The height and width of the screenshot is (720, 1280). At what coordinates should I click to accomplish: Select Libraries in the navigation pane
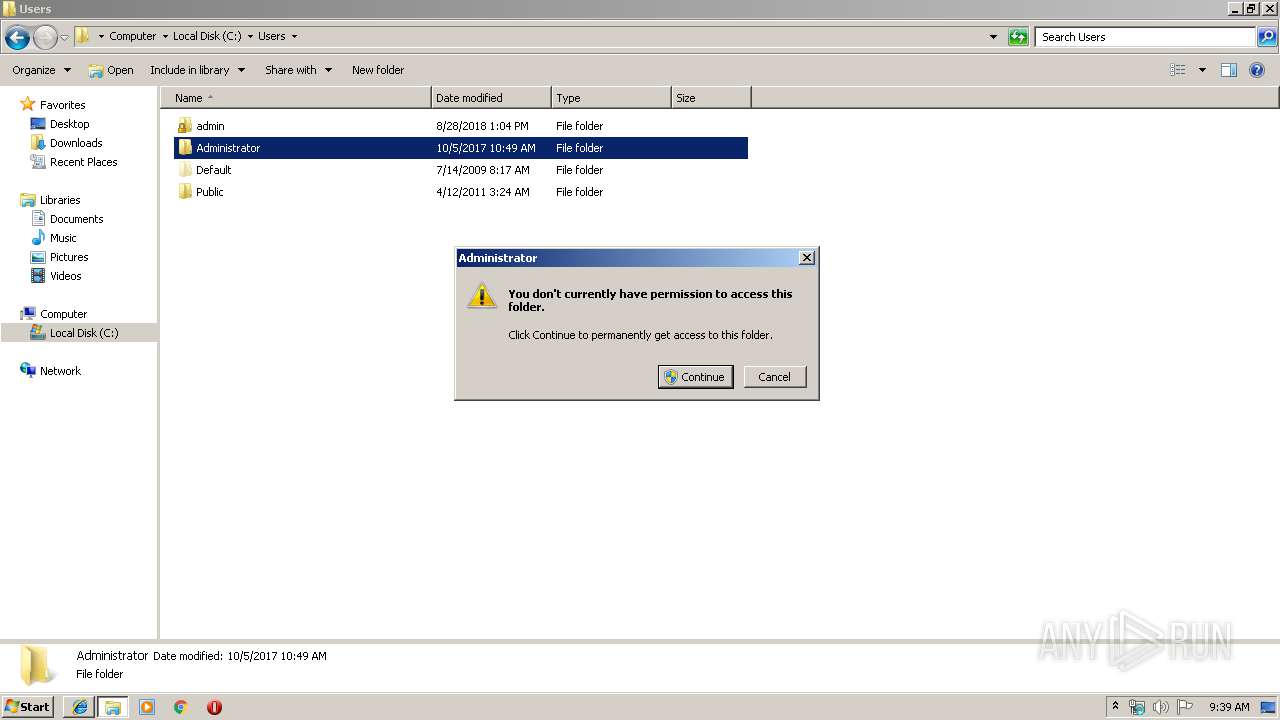click(60, 200)
